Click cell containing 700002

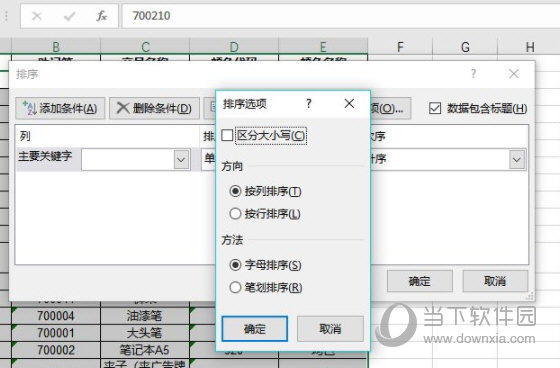[x=56, y=350]
